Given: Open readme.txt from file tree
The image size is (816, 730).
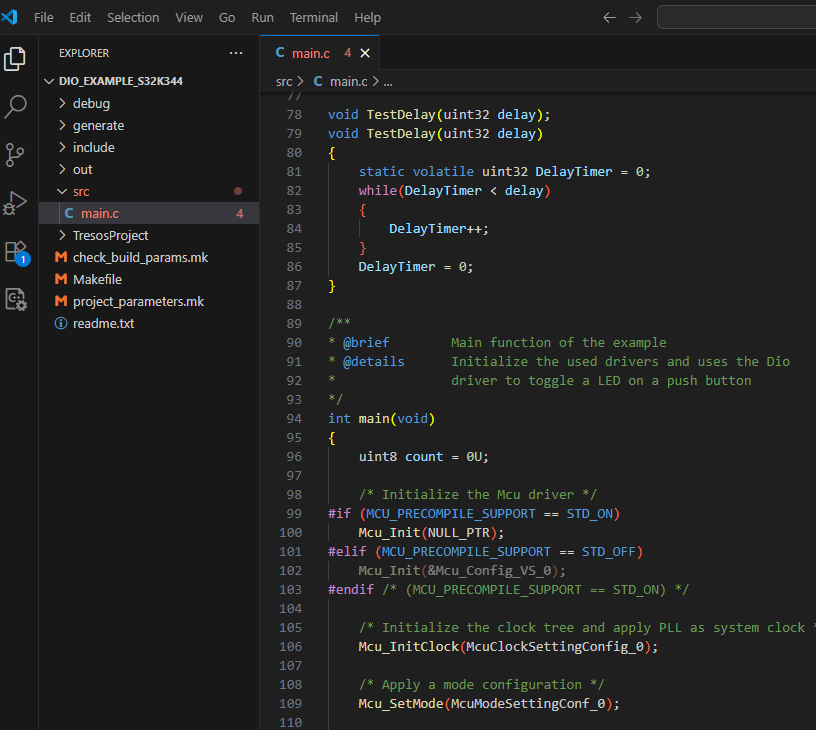Looking at the screenshot, I should click(x=103, y=323).
